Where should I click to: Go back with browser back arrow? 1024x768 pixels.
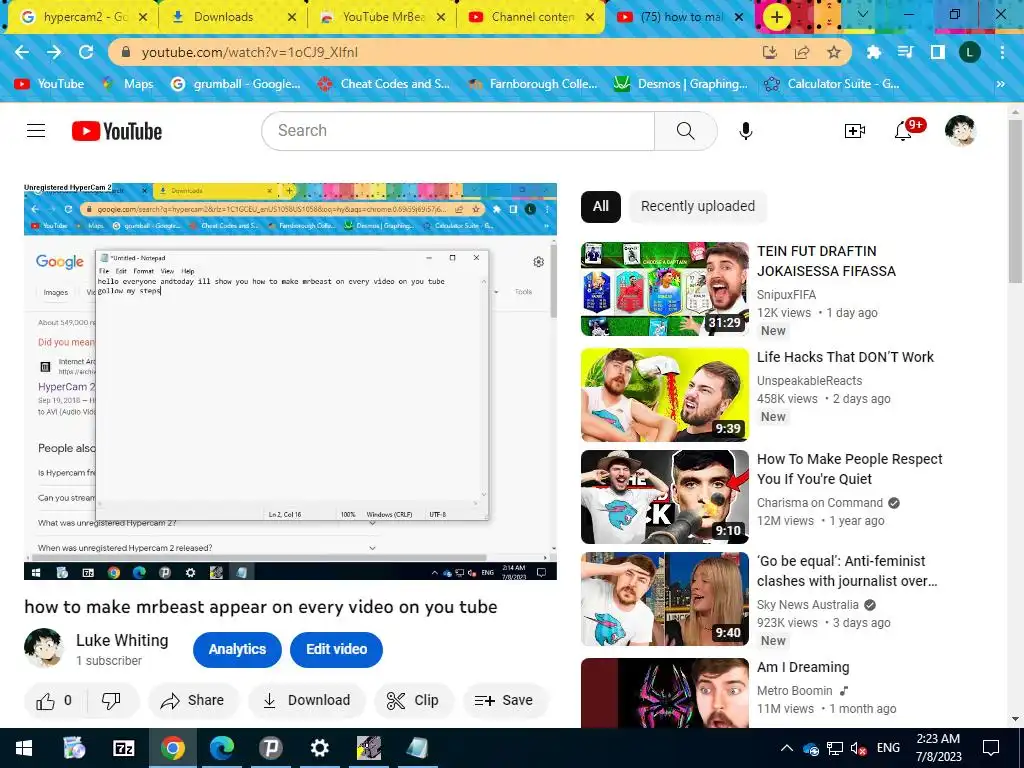click(22, 52)
